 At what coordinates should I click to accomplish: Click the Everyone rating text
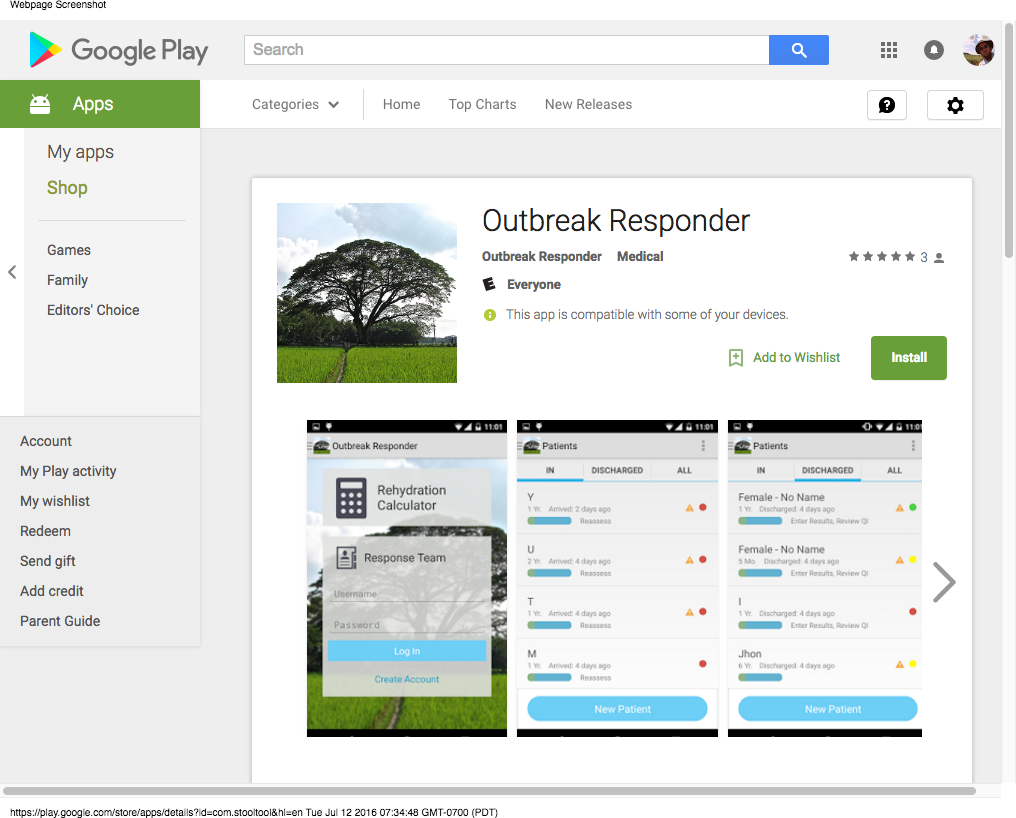533,285
